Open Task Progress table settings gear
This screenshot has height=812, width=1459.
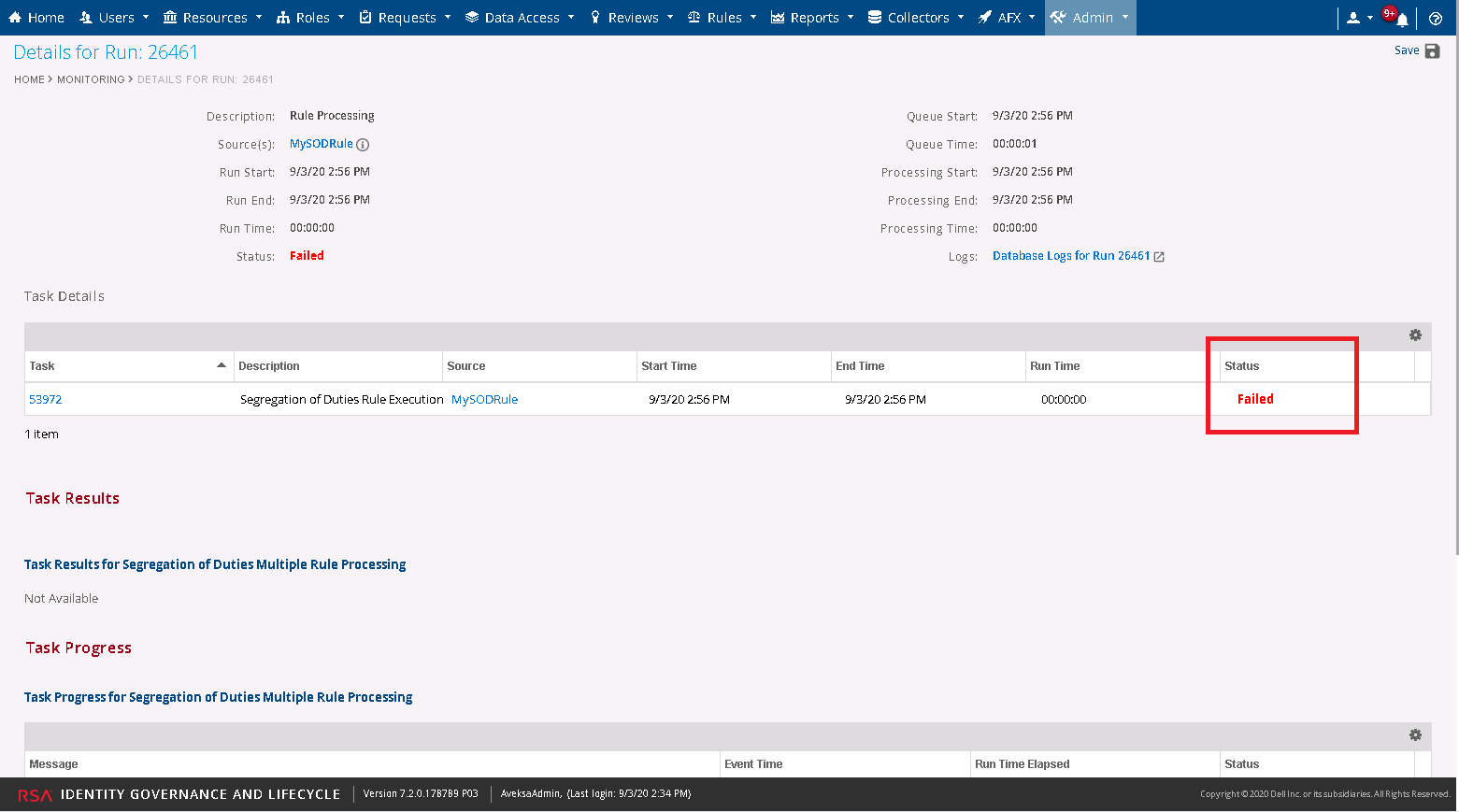click(1415, 735)
